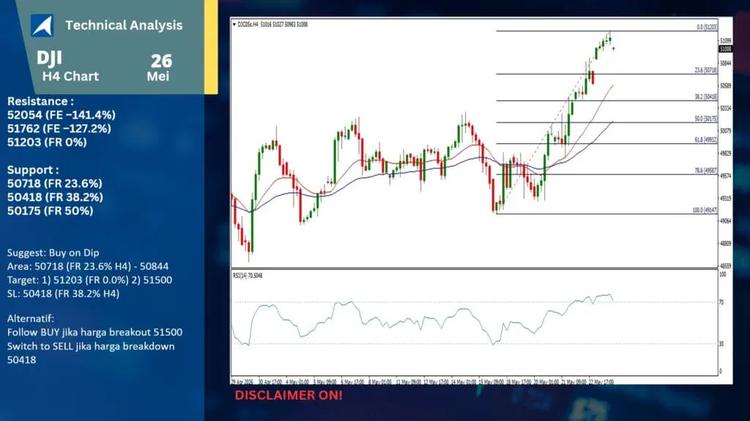Click the Follow BUY breakout 51500 line
The height and width of the screenshot is (421, 750).
pyautogui.click(x=95, y=332)
